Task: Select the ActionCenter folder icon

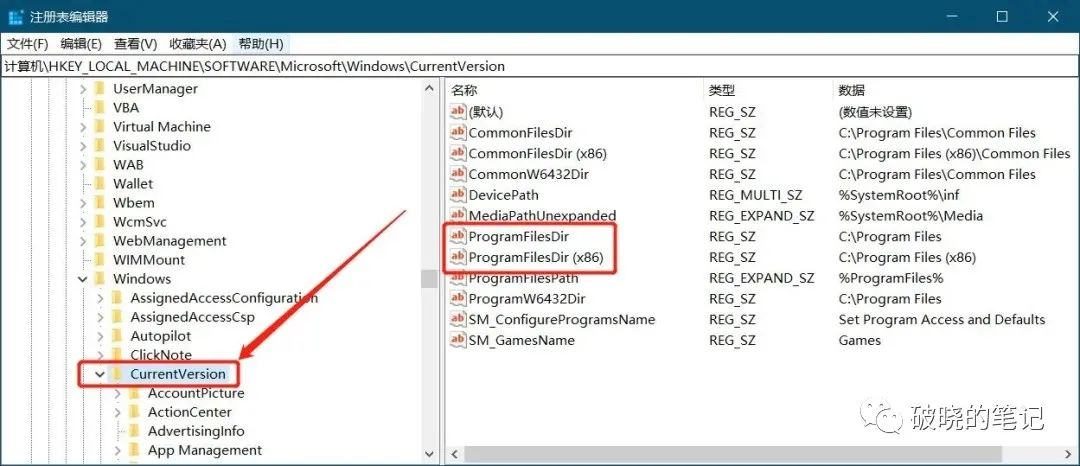Action: point(134,412)
